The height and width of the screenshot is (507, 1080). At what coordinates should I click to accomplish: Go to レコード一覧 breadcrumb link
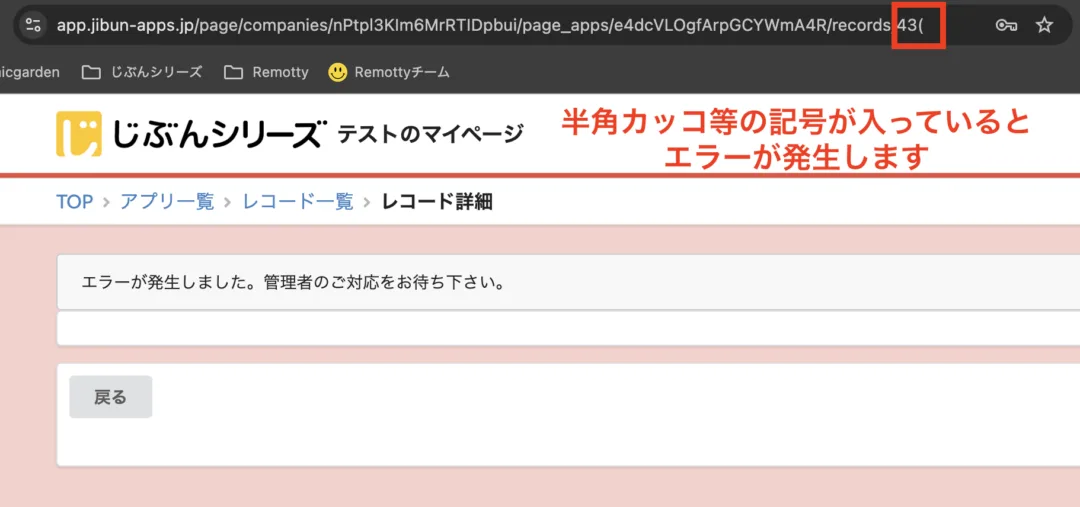[298, 202]
